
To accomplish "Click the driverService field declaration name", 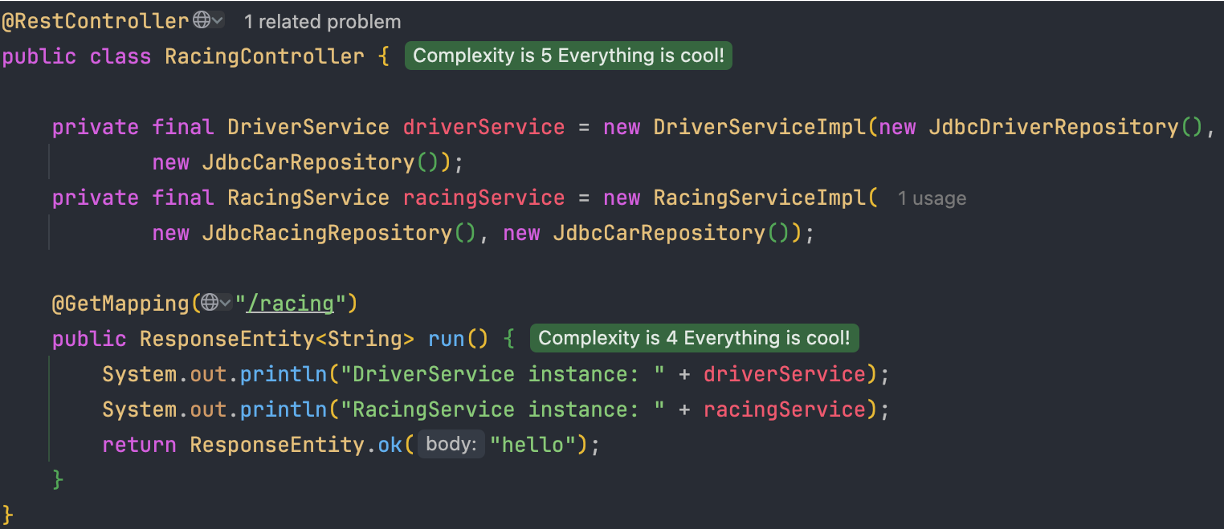I will click(x=484, y=127).
